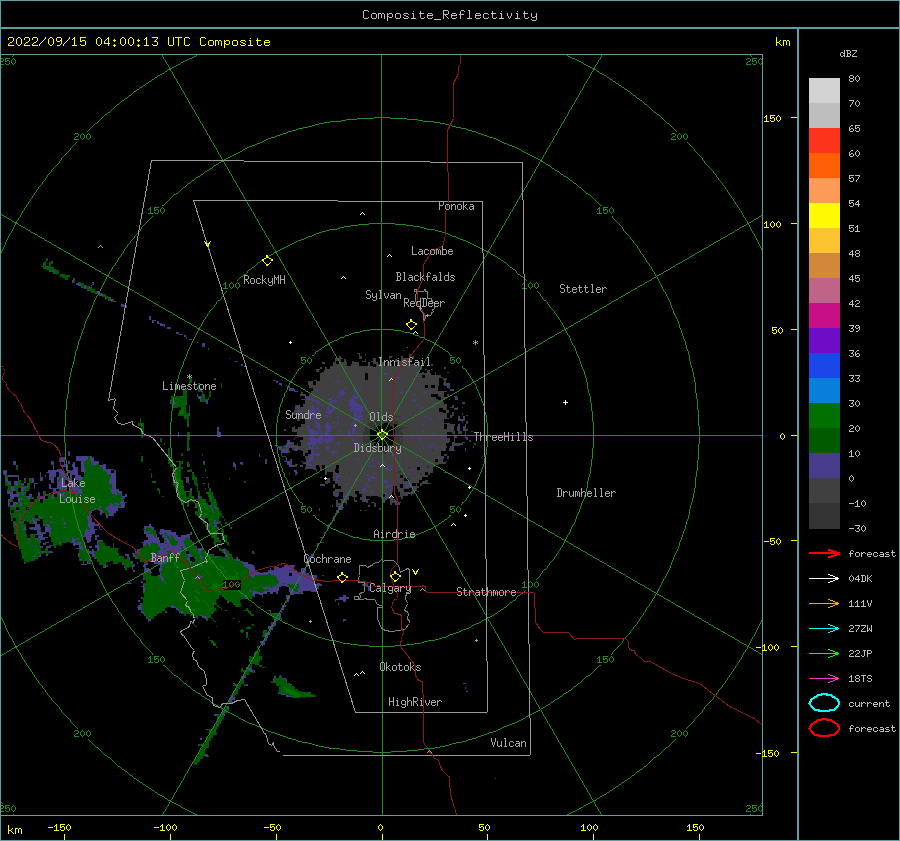The width and height of the screenshot is (900, 841).
Task: Click the red forecast ellipse in legend
Action: 824,728
